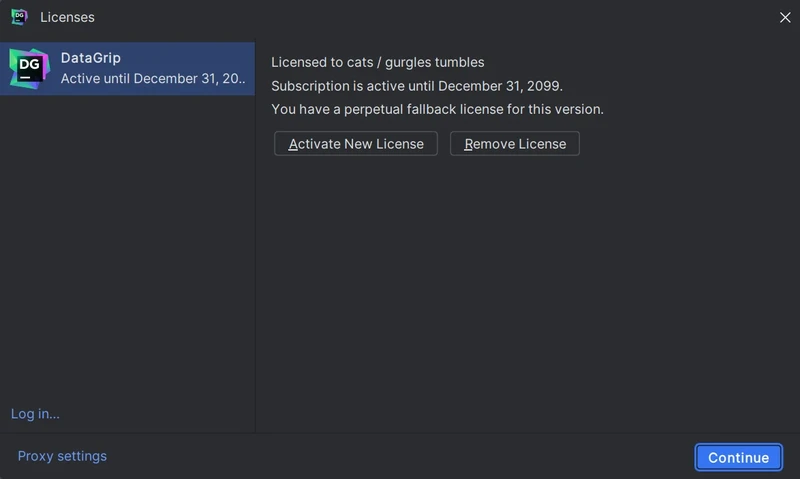Close the Licenses dialog
This screenshot has height=479, width=800.
[785, 17]
